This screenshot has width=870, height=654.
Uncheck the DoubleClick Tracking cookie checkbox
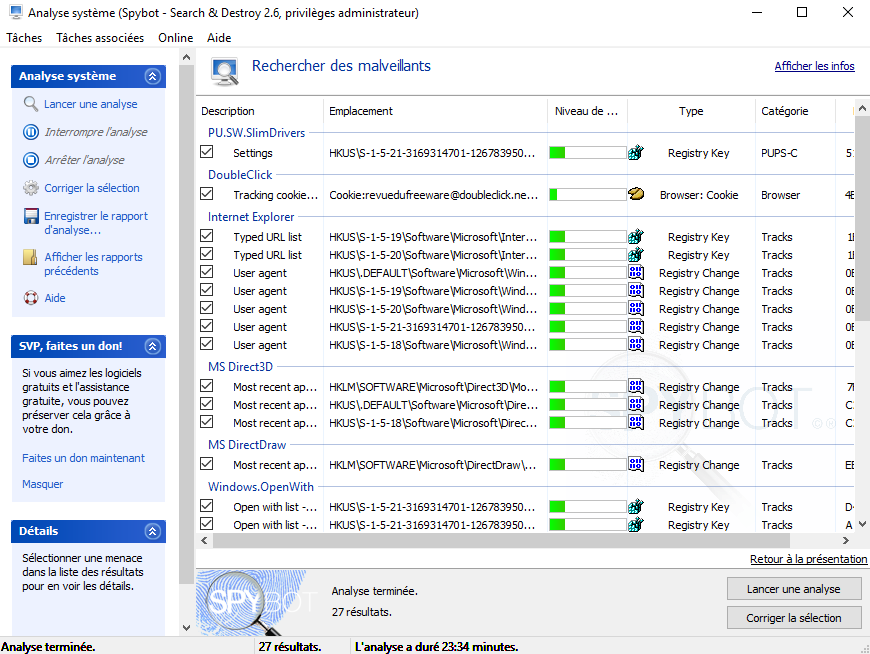(206, 194)
